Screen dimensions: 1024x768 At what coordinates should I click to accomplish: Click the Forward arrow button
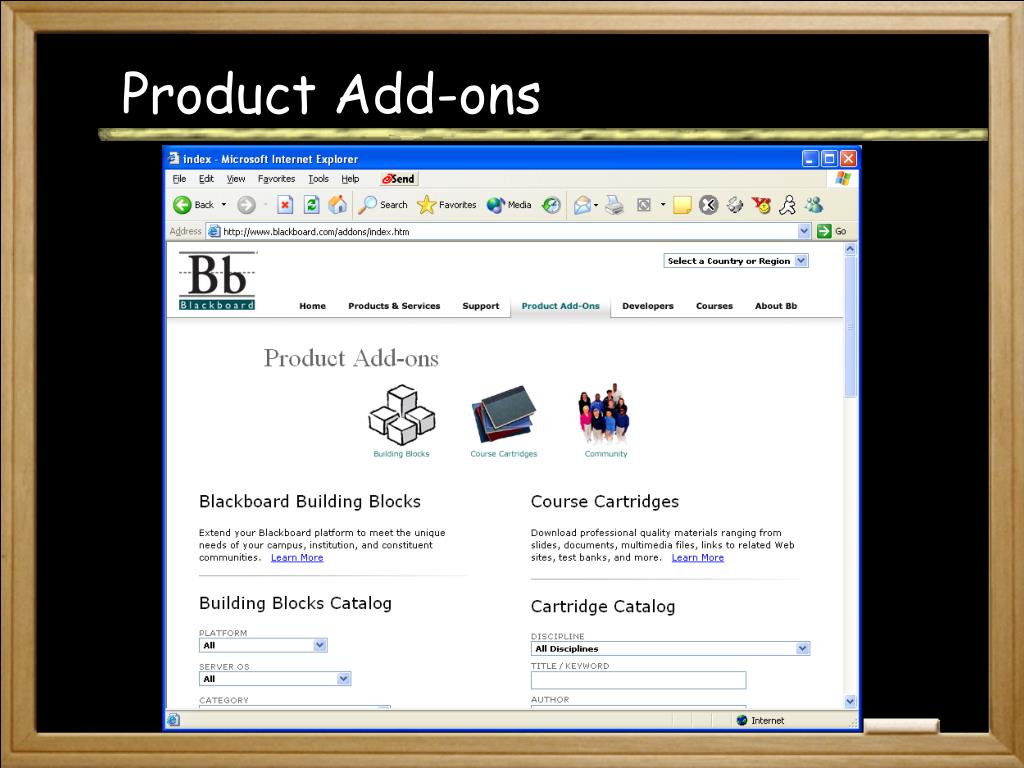click(246, 205)
